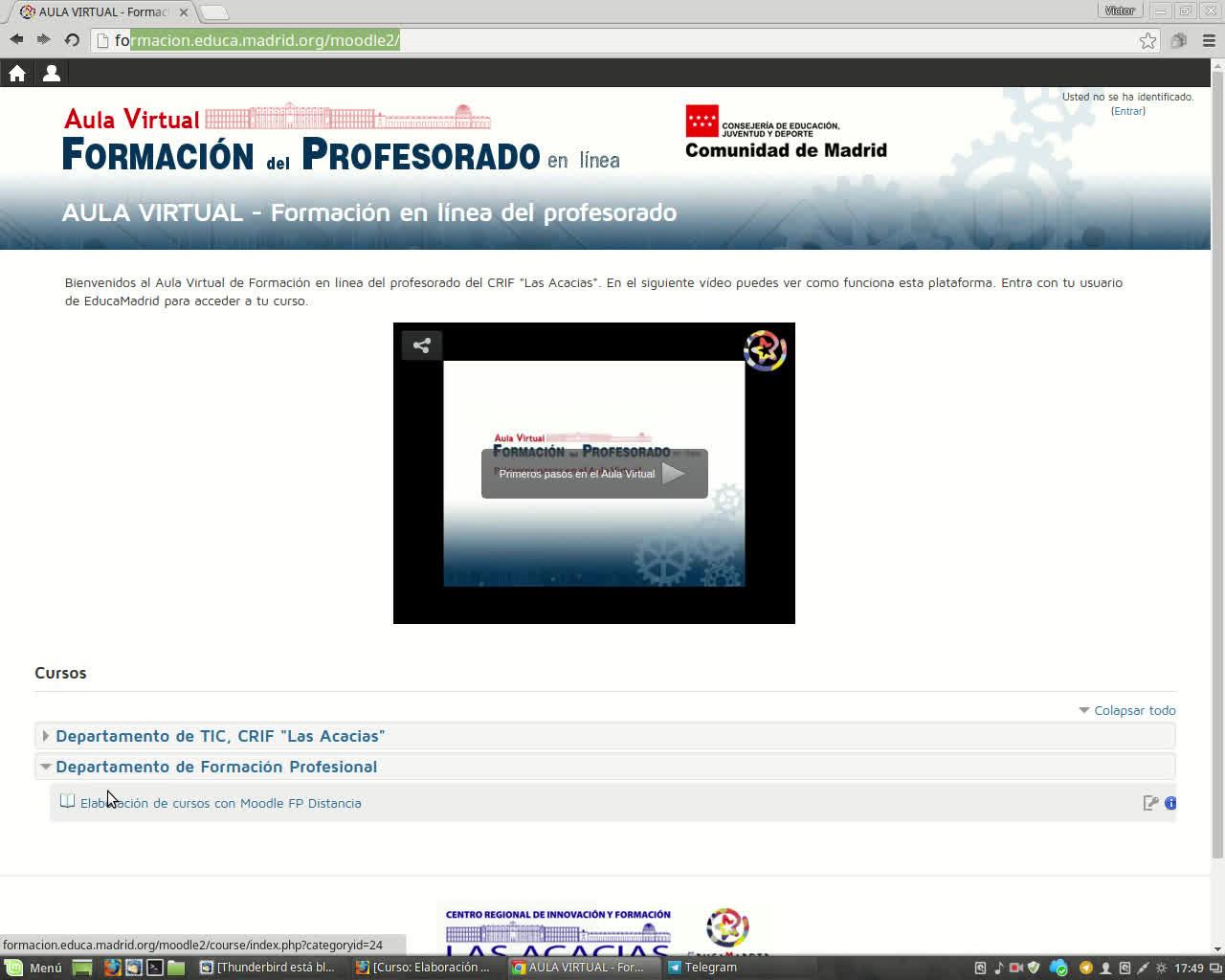Click the Aula Virtual Formación del Profesorado logo
1225x980 pixels.
(341, 138)
